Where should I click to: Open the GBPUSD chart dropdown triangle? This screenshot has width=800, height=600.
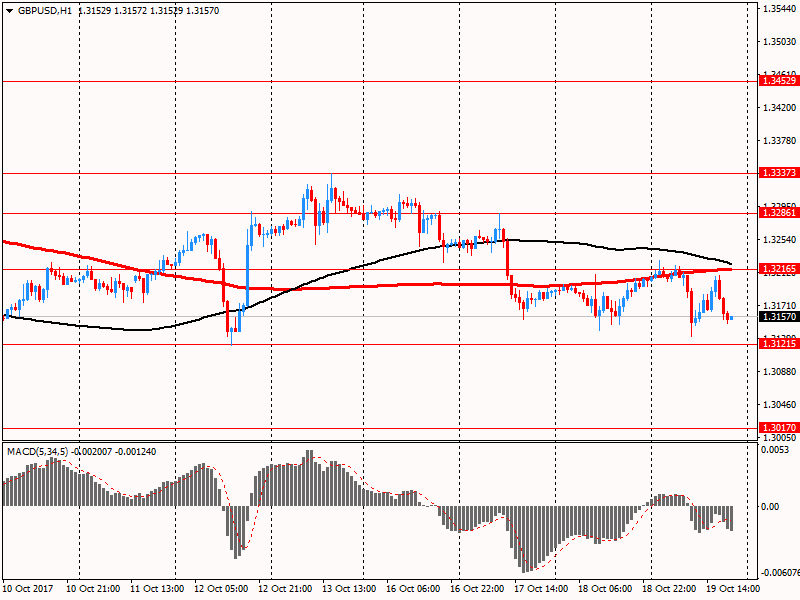9,11
